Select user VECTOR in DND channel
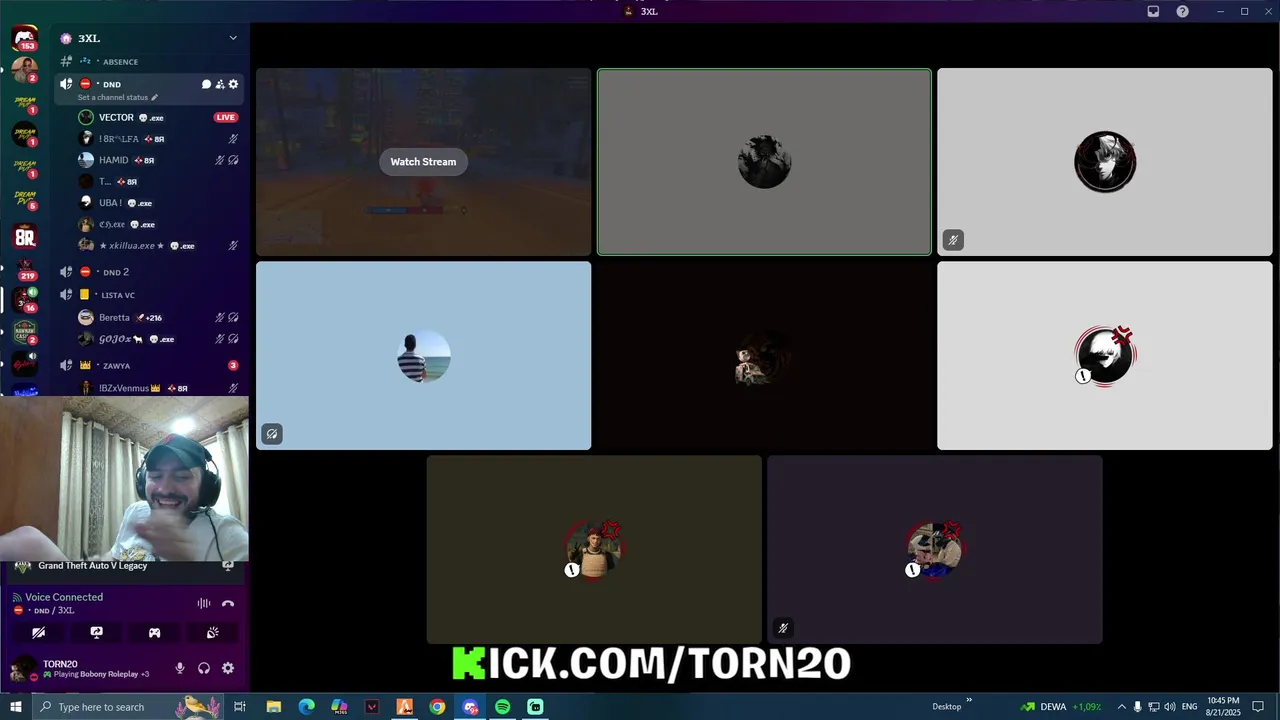The image size is (1280, 720). coord(158,118)
